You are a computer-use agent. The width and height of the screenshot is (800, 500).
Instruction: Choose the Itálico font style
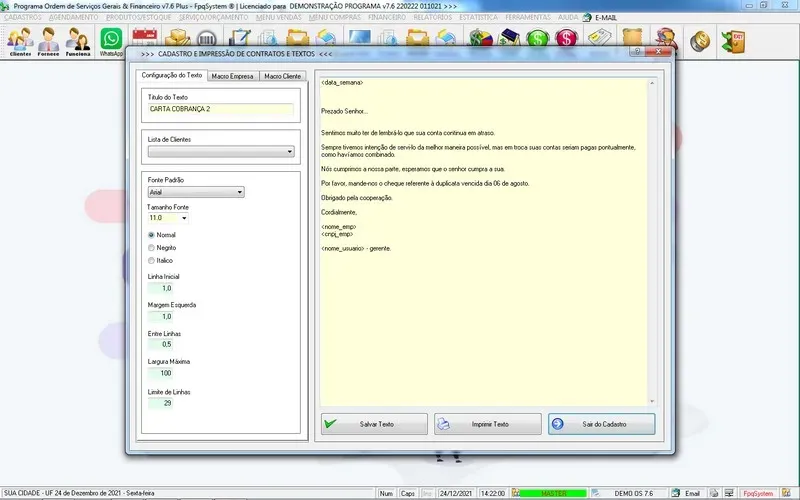(x=151, y=260)
